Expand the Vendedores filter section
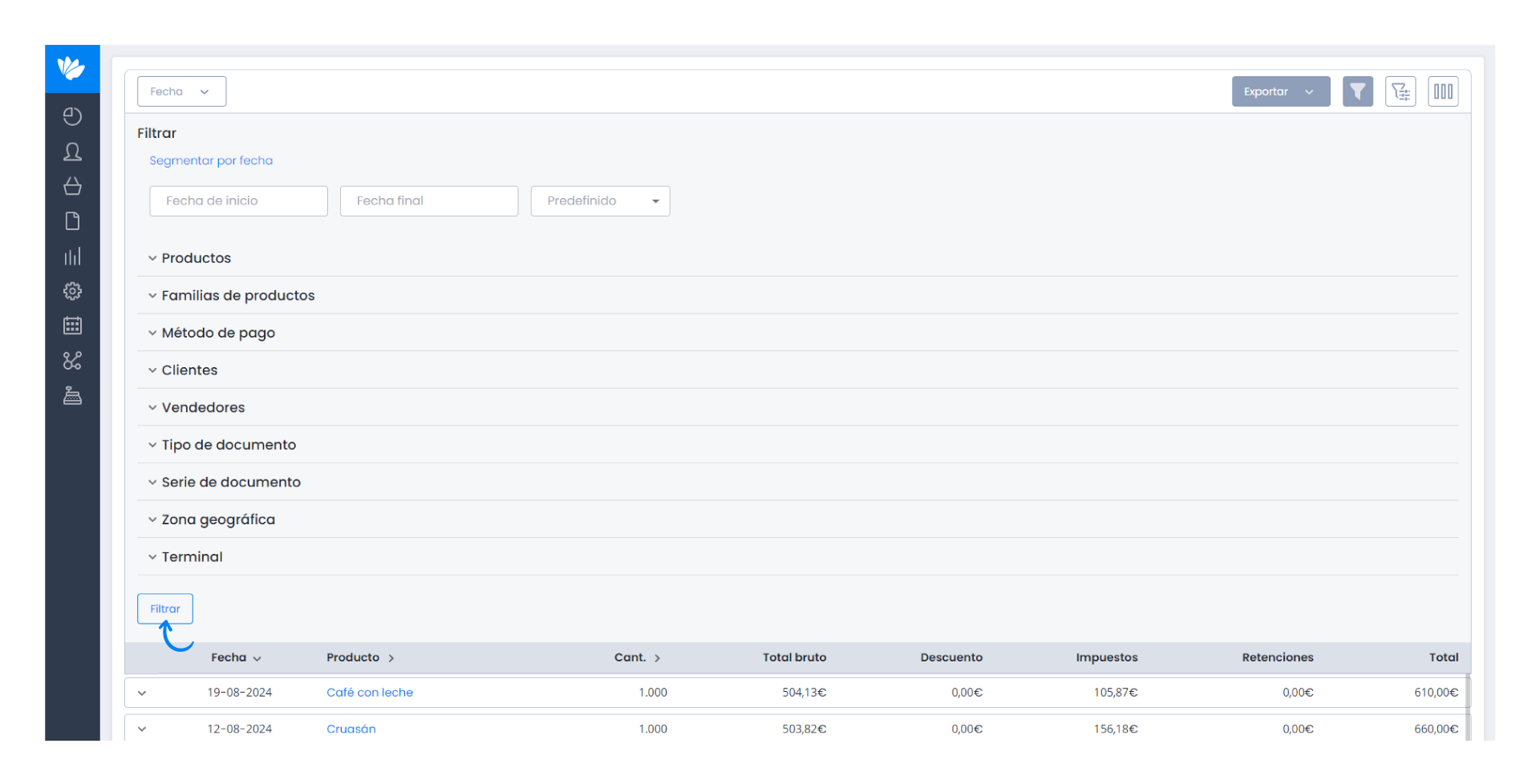The height and width of the screenshot is (784, 1540). 797,407
